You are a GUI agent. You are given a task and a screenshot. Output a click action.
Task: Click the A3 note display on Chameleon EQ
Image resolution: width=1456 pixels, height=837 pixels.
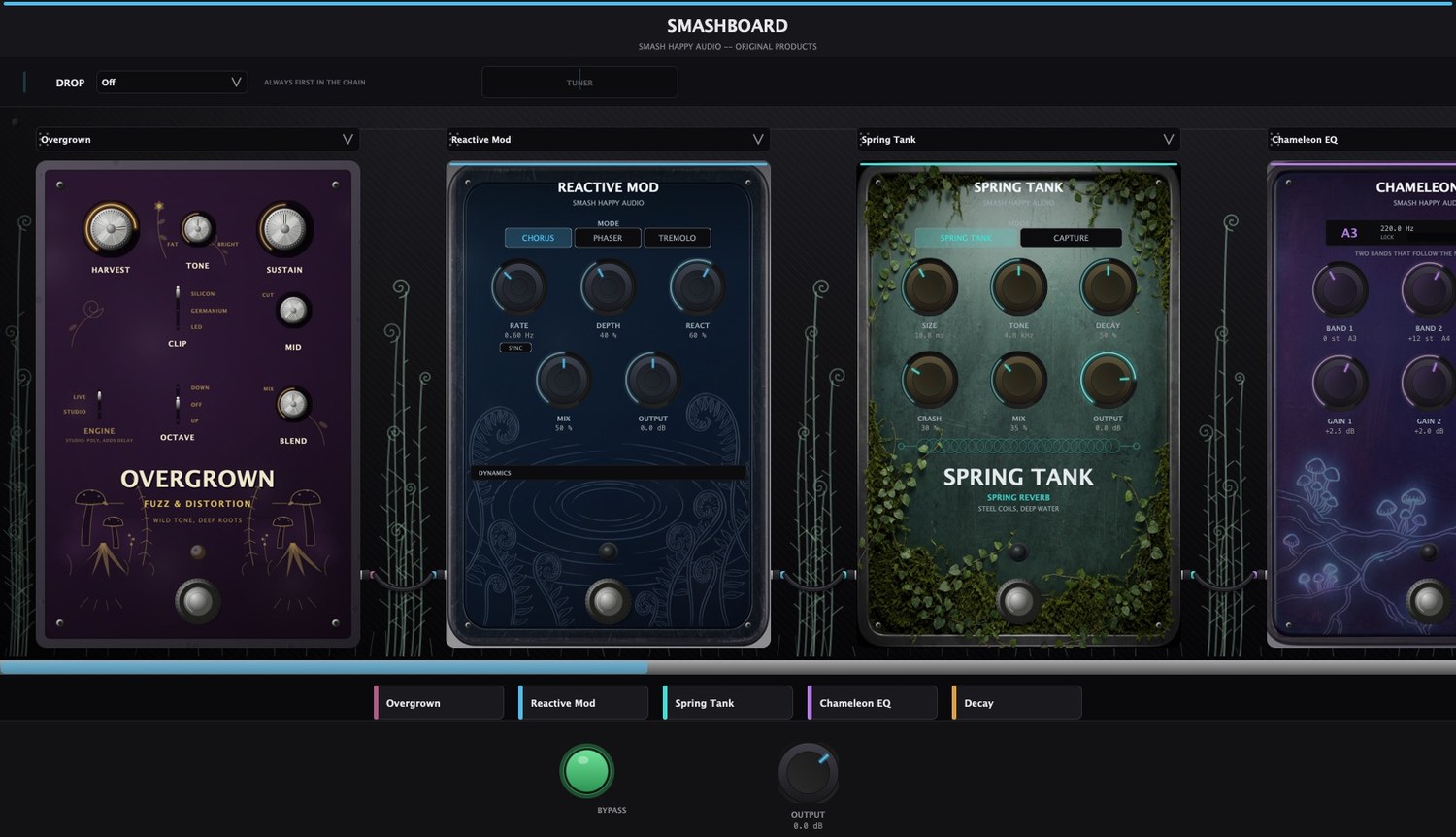click(1349, 233)
